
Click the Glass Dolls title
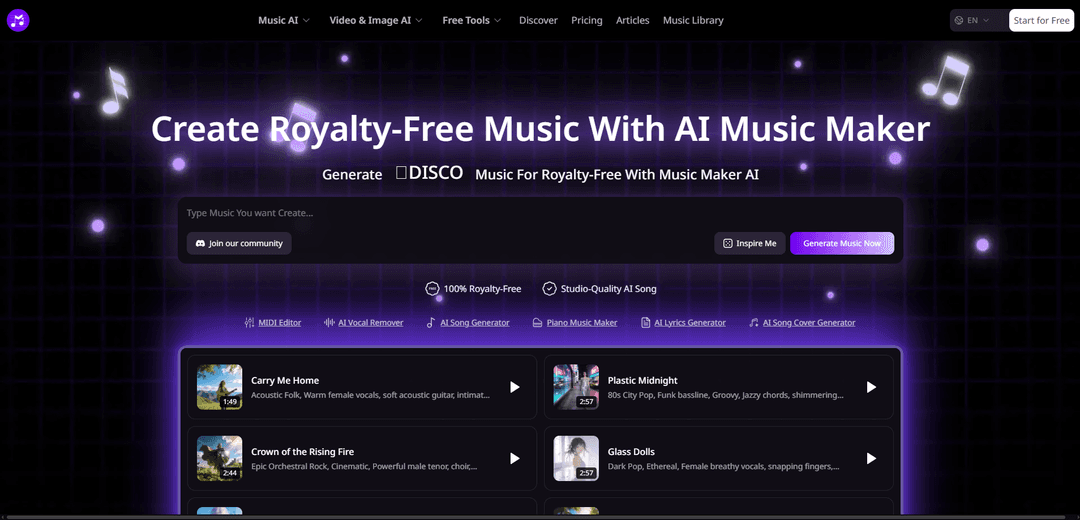[631, 452]
